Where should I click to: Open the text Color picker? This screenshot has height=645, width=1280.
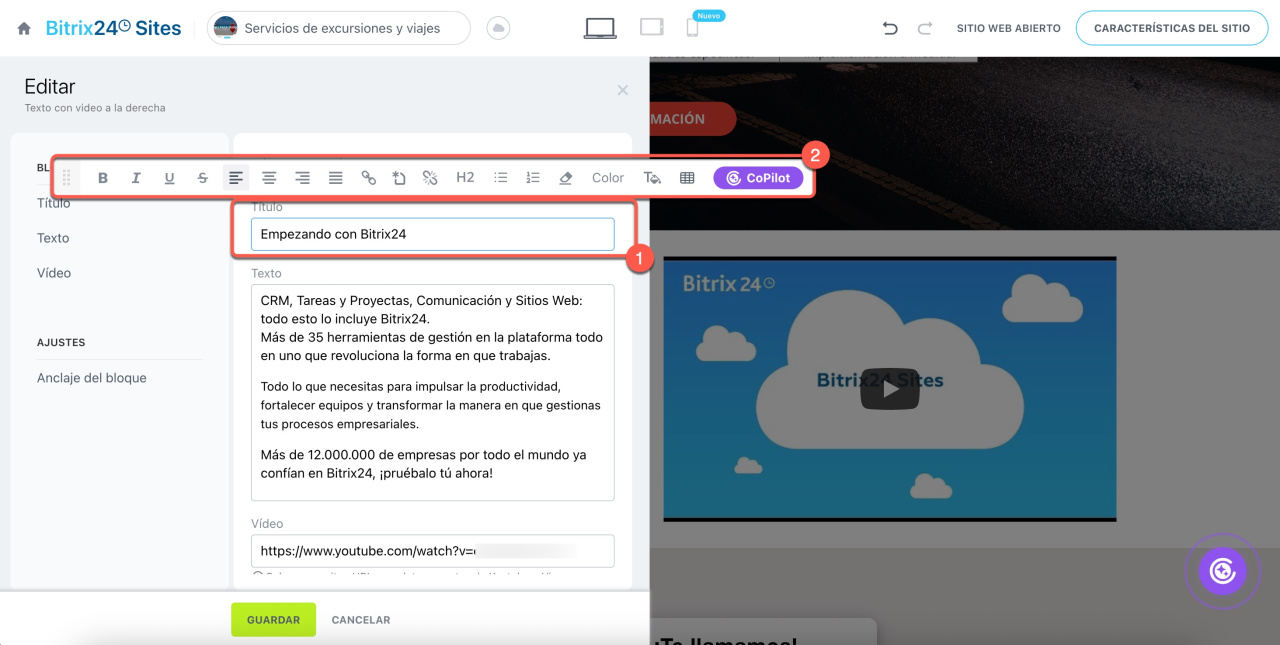(x=608, y=178)
